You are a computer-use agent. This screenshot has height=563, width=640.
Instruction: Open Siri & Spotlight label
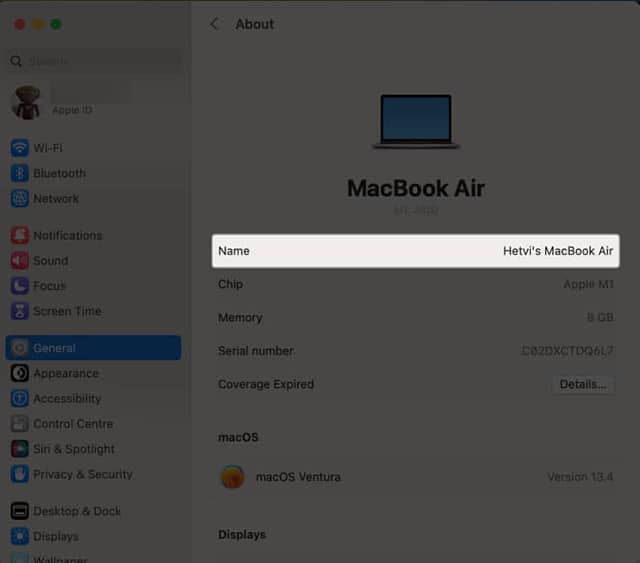74,449
